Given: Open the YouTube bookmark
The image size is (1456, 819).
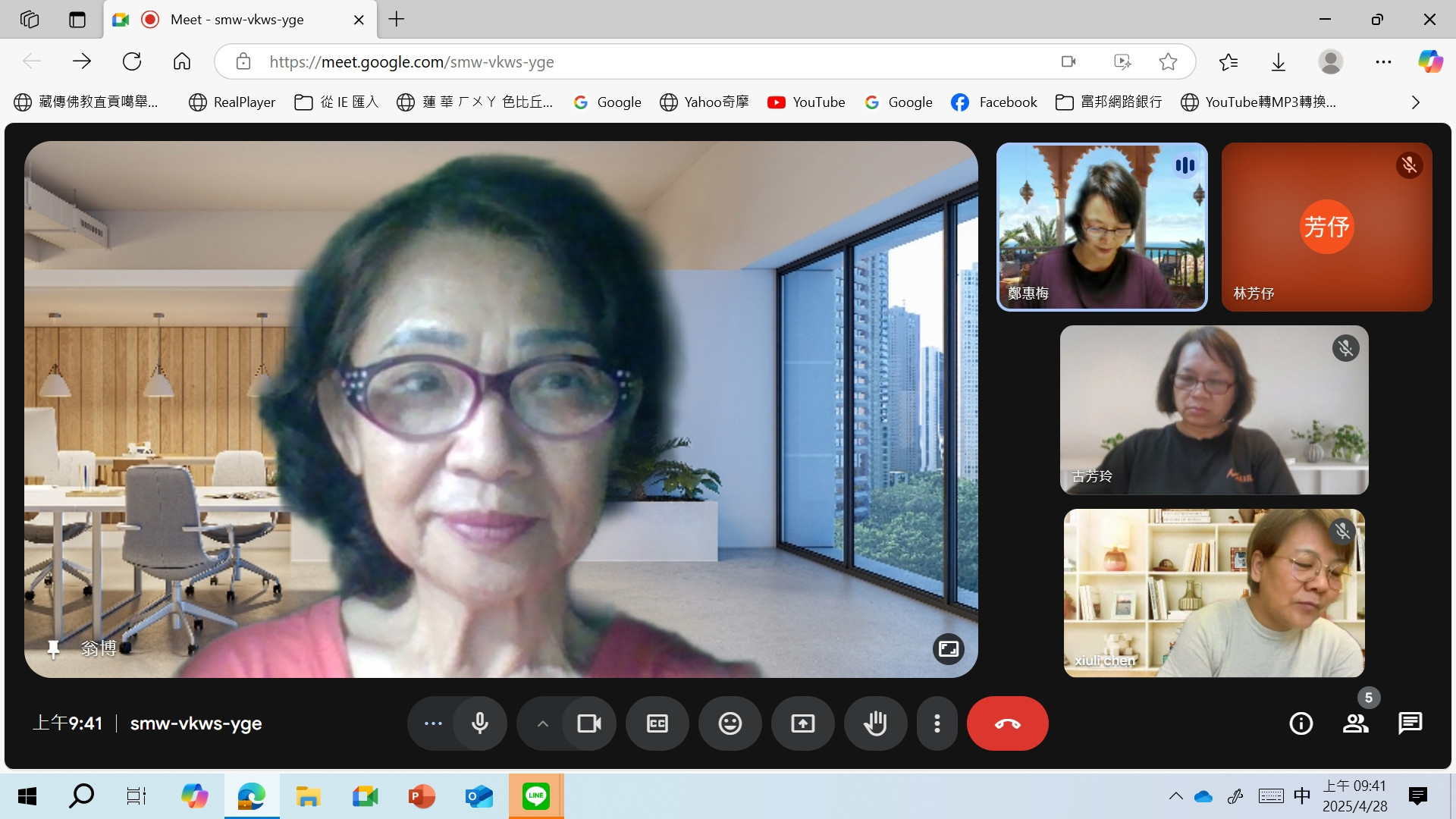Looking at the screenshot, I should tap(806, 102).
